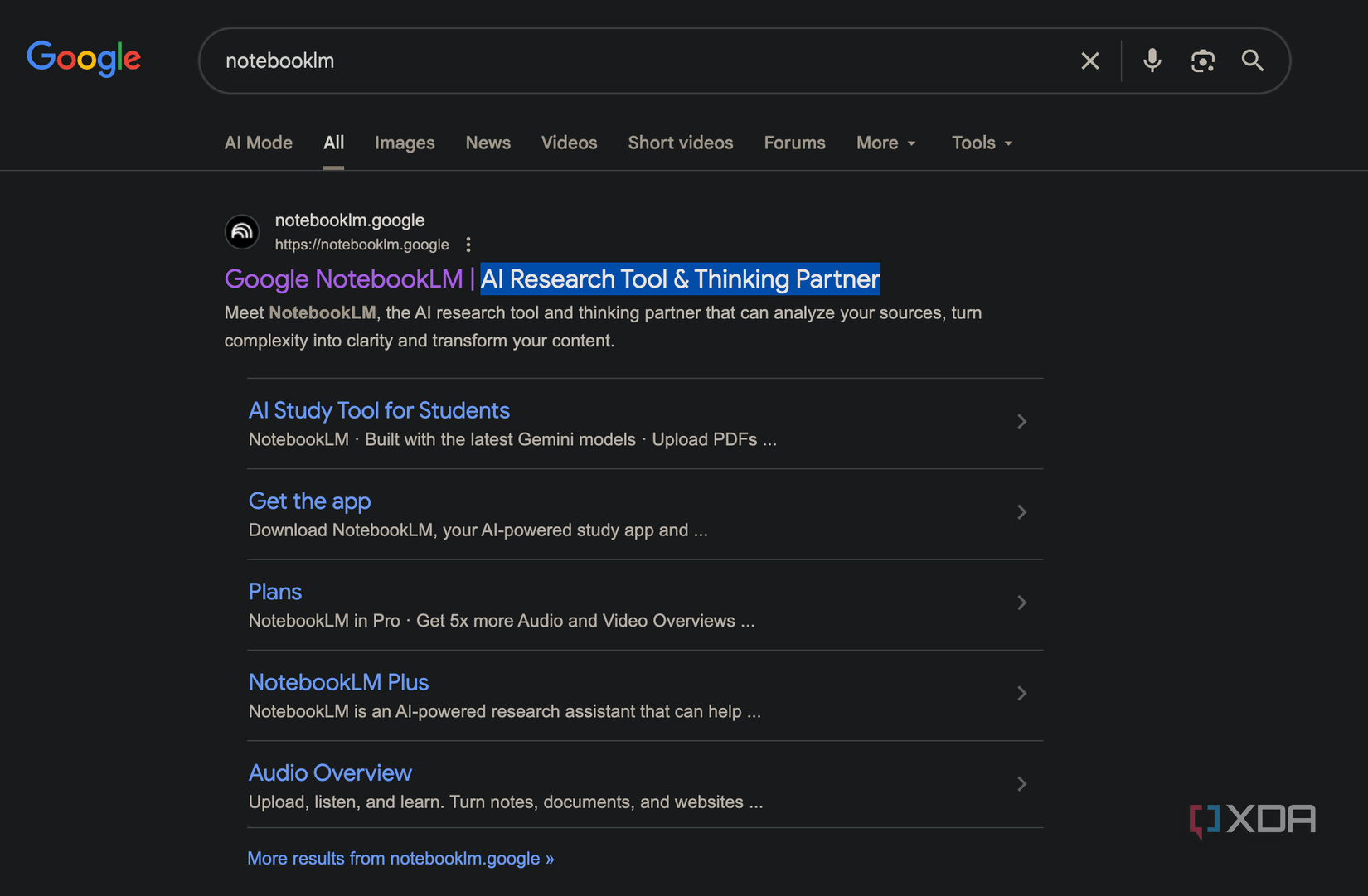Click the search magnifier icon

1253,60
